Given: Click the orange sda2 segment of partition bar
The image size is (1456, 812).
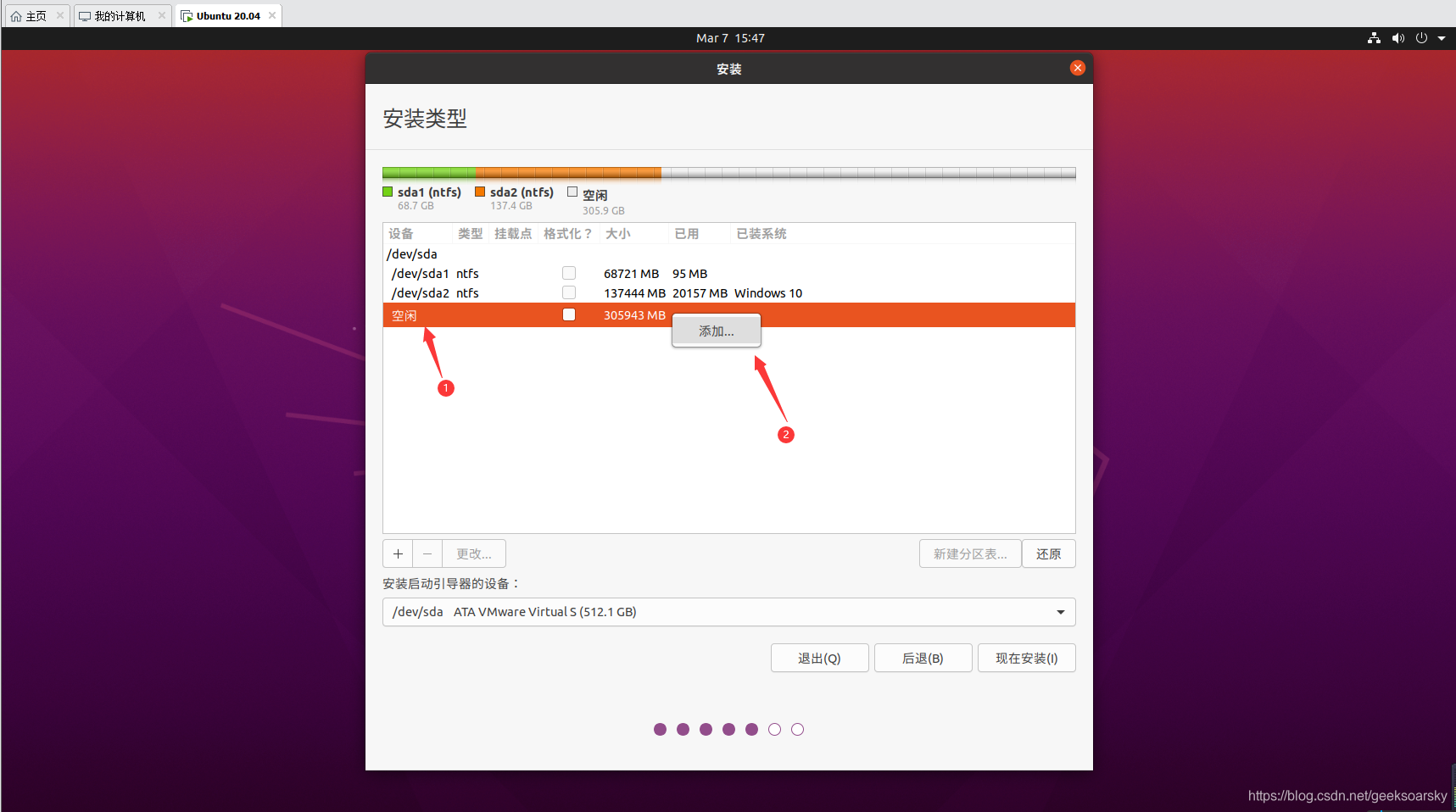Looking at the screenshot, I should click(x=568, y=173).
